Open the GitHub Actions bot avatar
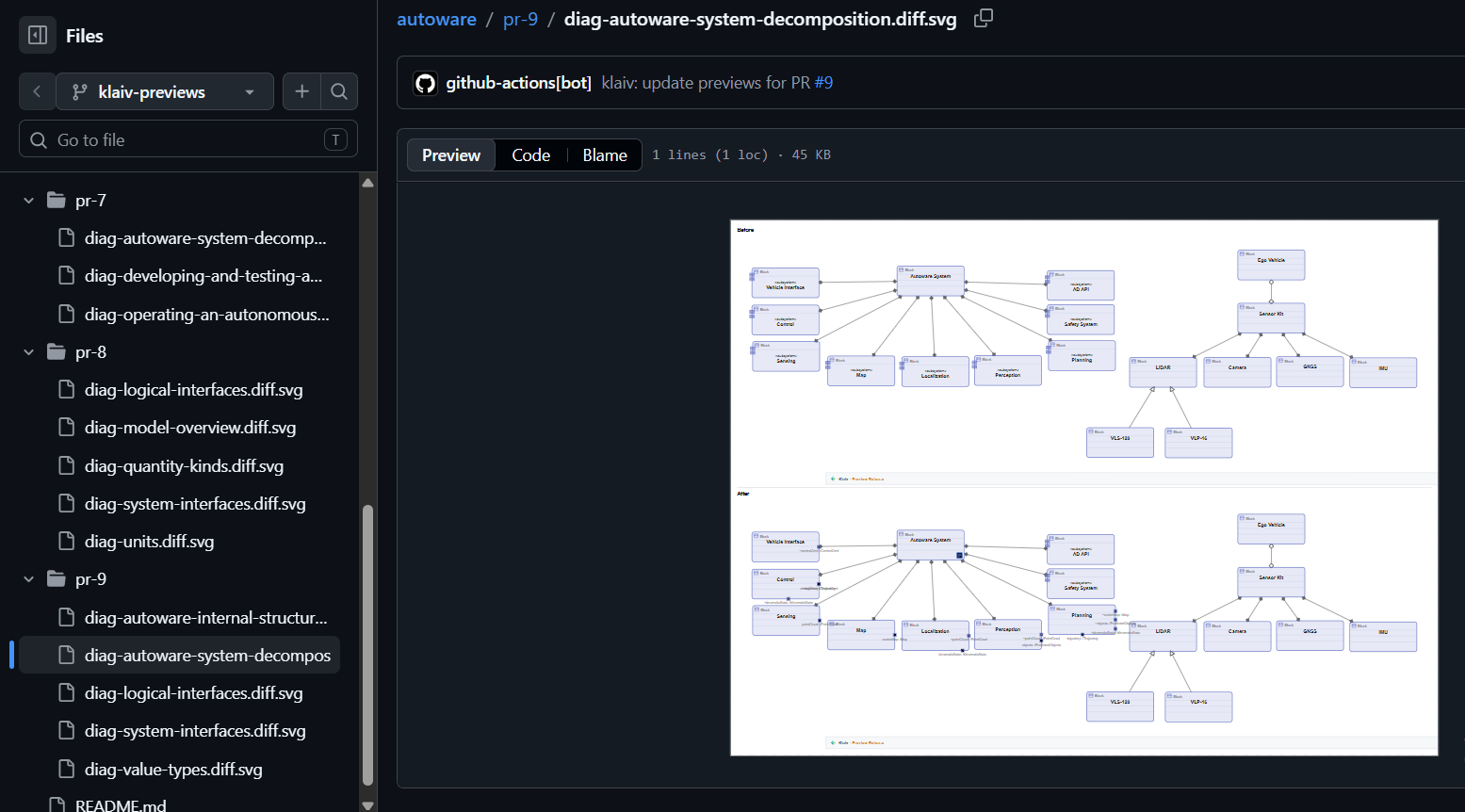 pyautogui.click(x=426, y=83)
